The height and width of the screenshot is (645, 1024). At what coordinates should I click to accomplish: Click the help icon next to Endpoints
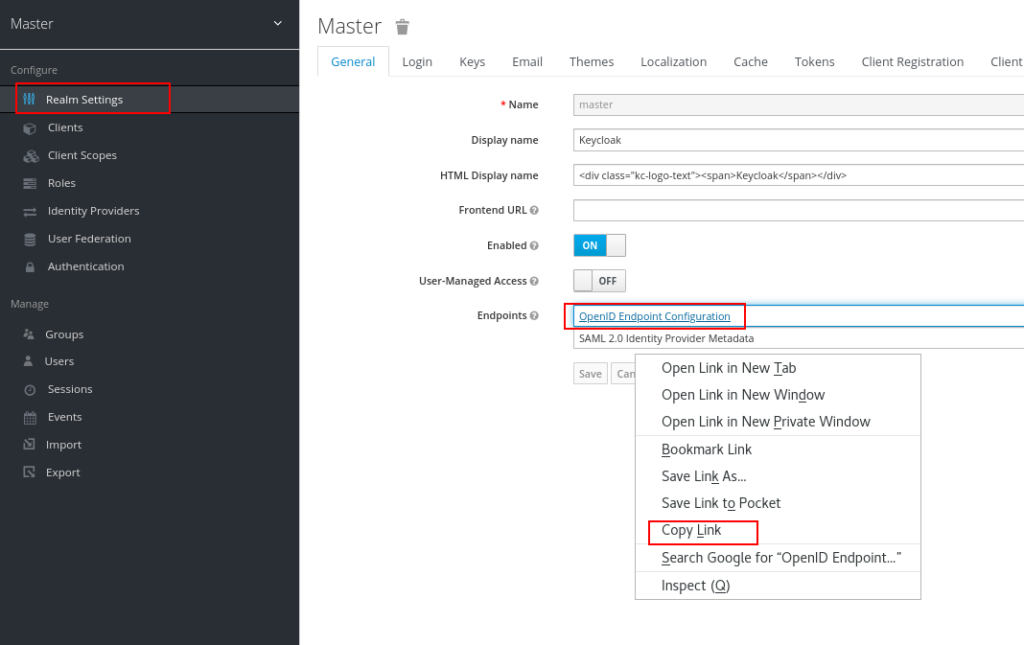(536, 315)
